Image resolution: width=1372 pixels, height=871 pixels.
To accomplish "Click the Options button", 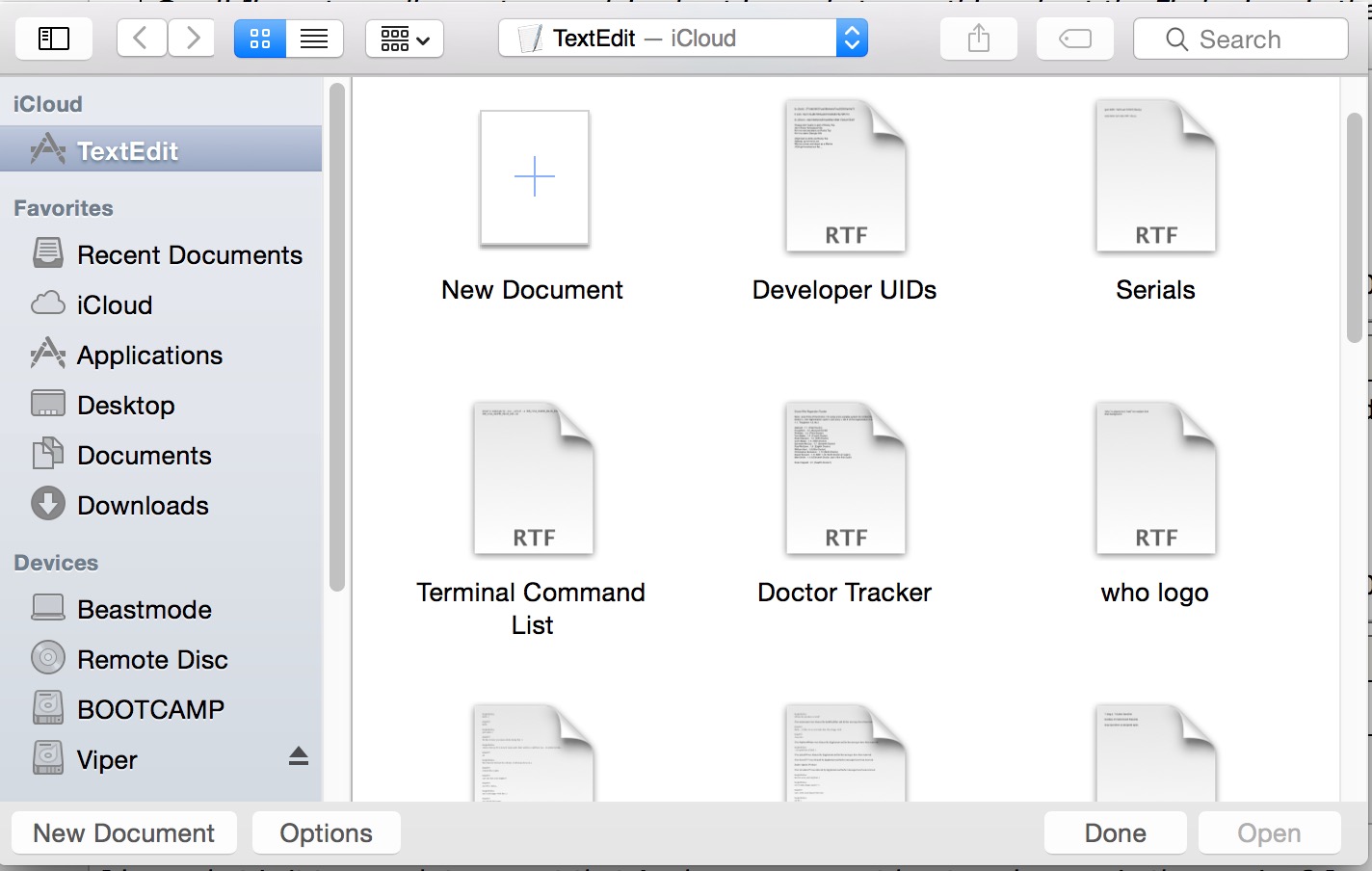I will coord(326,832).
